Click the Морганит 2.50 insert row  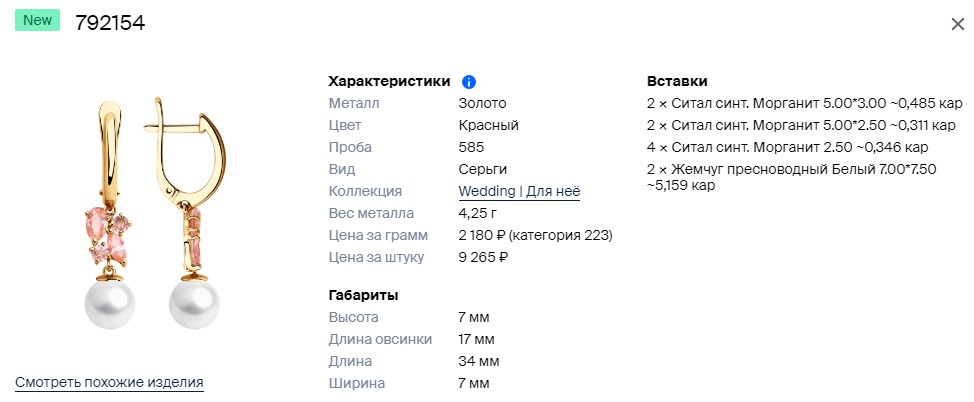point(787,147)
